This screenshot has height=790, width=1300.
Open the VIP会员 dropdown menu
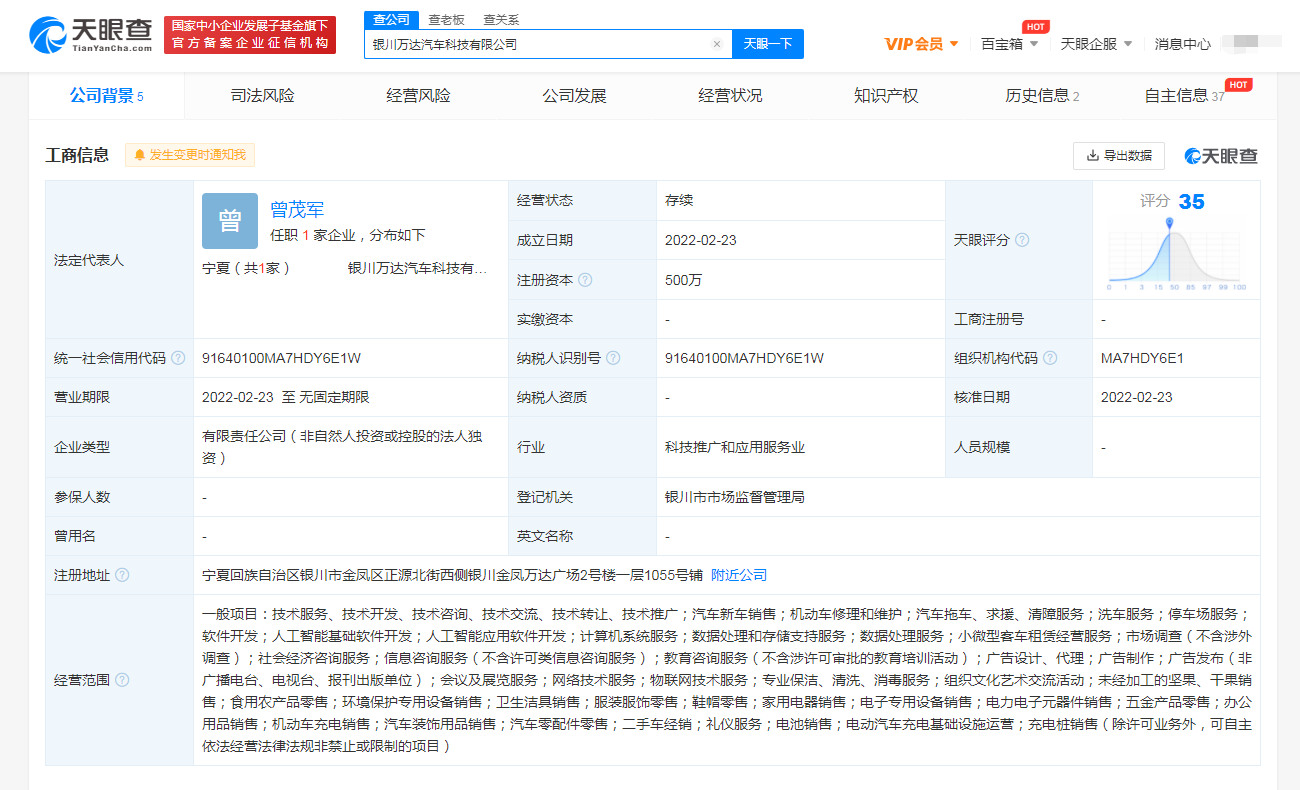coord(916,44)
